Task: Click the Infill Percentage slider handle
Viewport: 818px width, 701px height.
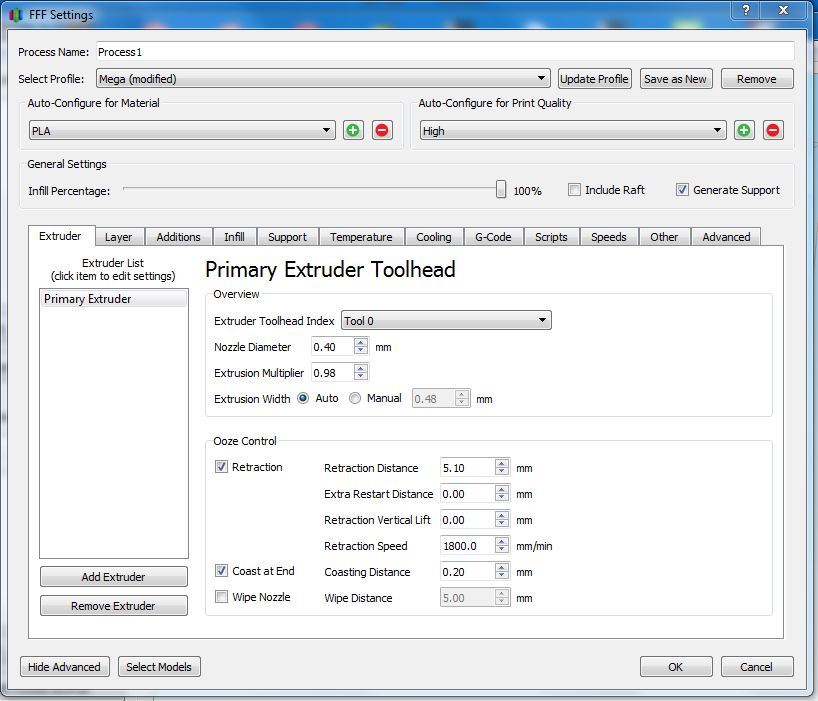Action: point(501,190)
